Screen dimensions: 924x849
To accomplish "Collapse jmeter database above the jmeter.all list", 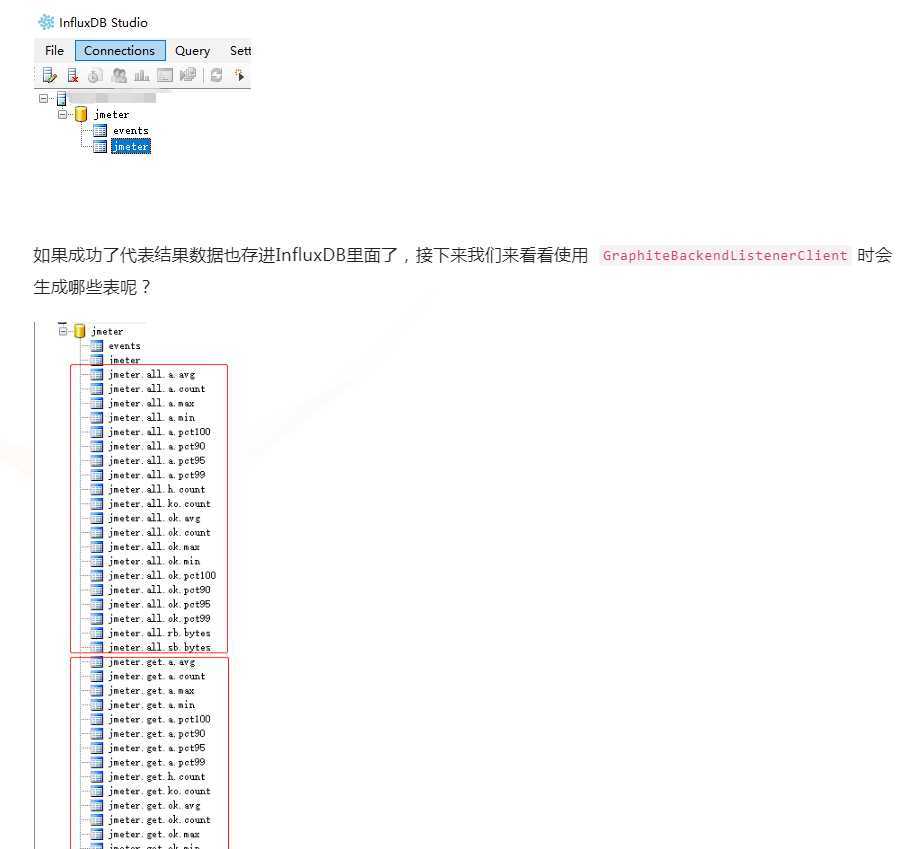I will pos(63,331).
